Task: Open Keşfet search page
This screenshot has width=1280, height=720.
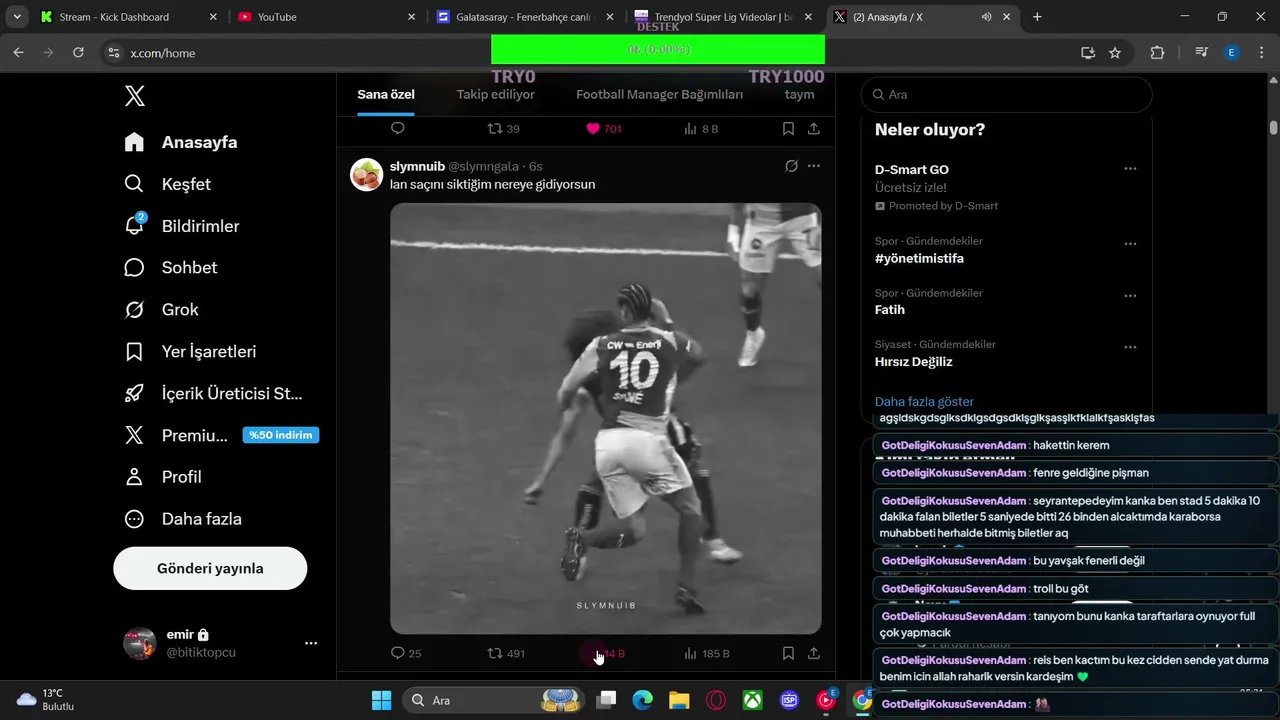Action: tap(167, 184)
